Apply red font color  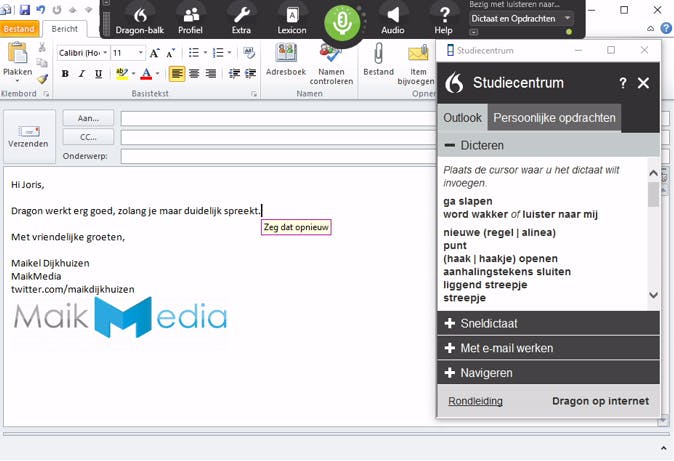coord(146,74)
